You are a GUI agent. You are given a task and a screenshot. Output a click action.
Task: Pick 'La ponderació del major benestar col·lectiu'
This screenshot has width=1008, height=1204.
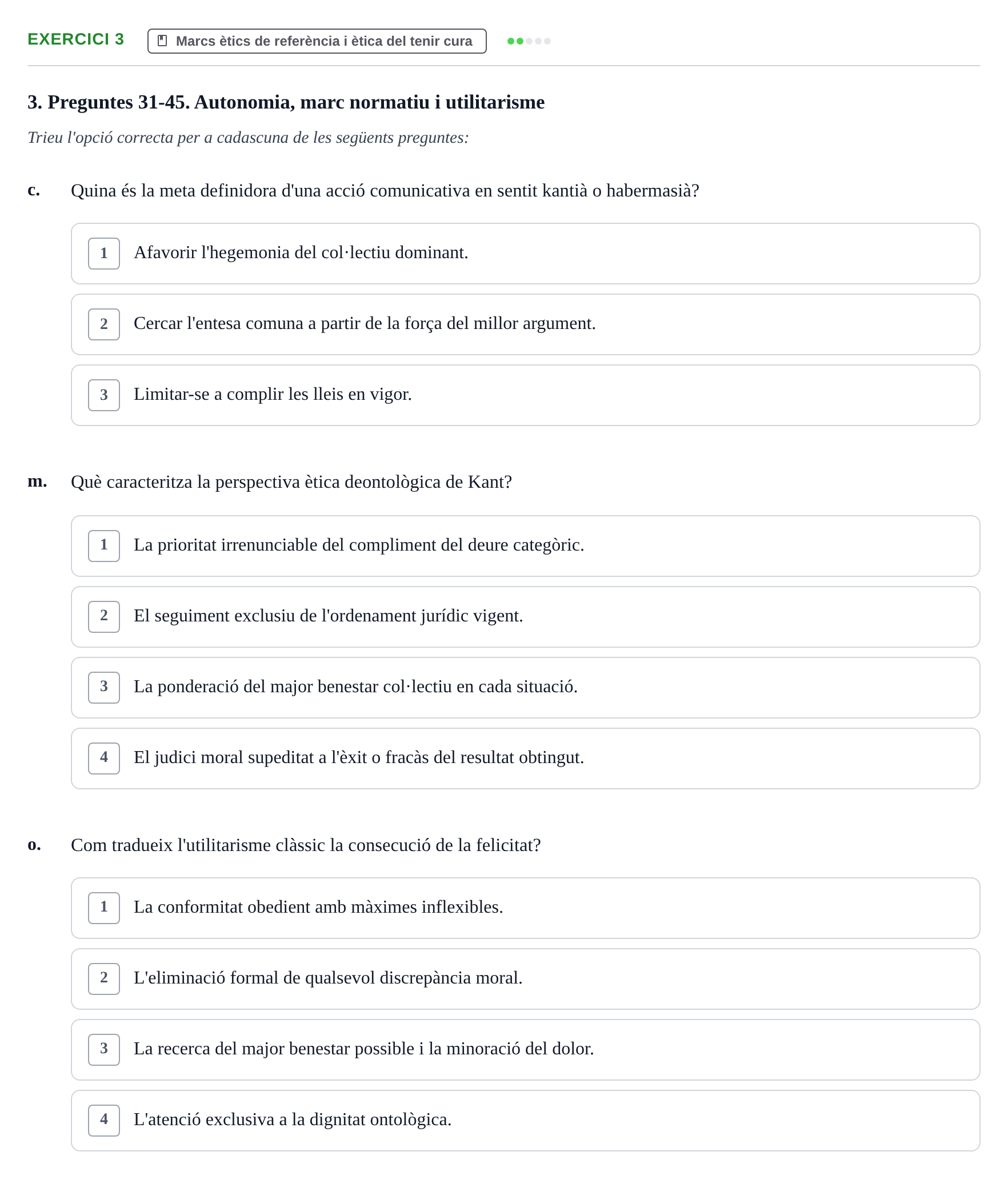(525, 688)
